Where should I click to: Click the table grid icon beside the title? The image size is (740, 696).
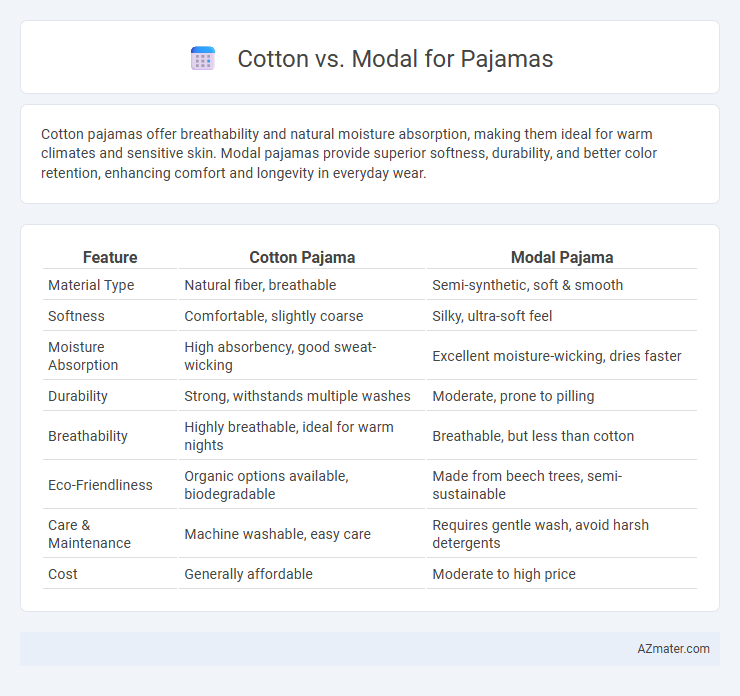(x=203, y=59)
